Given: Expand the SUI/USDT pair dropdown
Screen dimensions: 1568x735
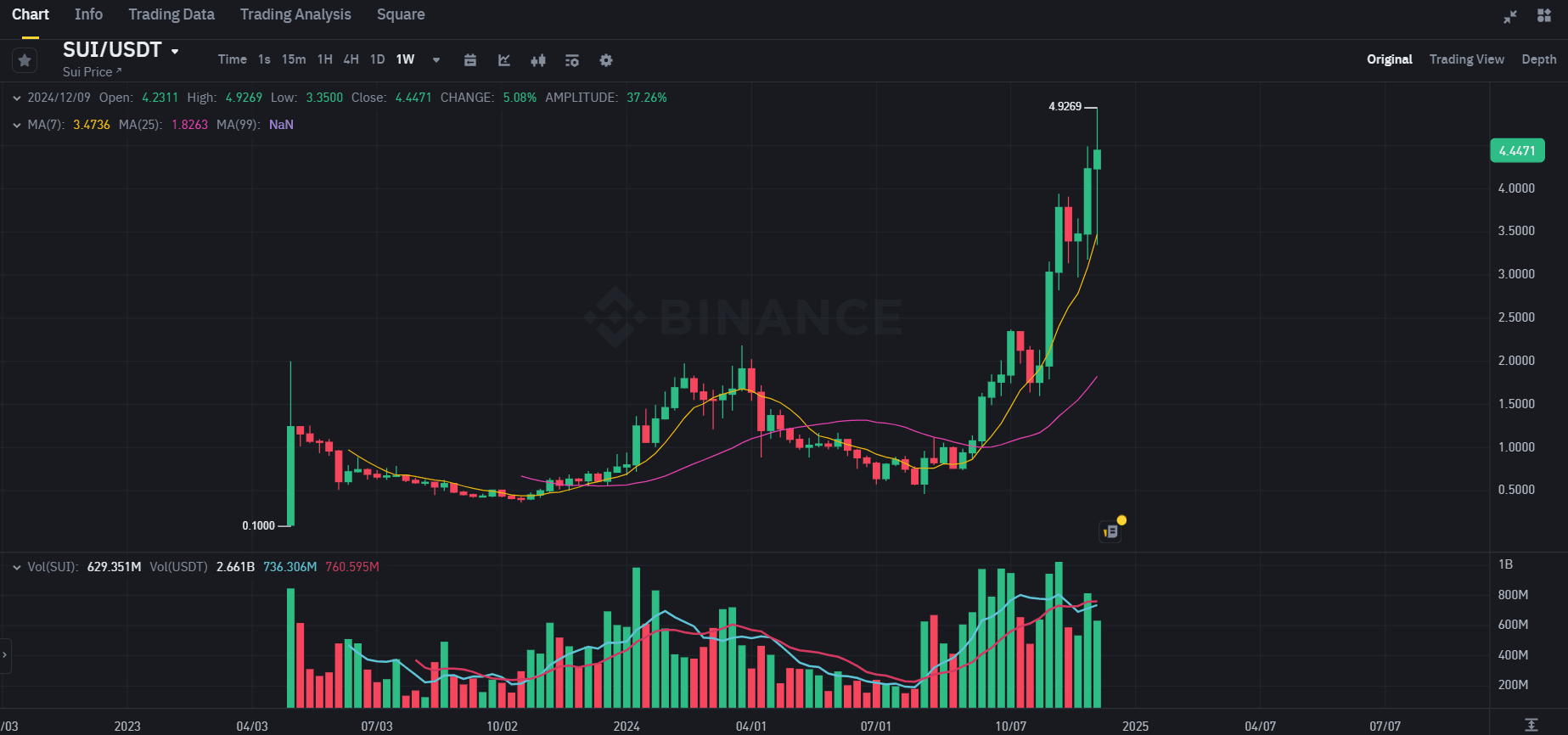Looking at the screenshot, I should (175, 51).
